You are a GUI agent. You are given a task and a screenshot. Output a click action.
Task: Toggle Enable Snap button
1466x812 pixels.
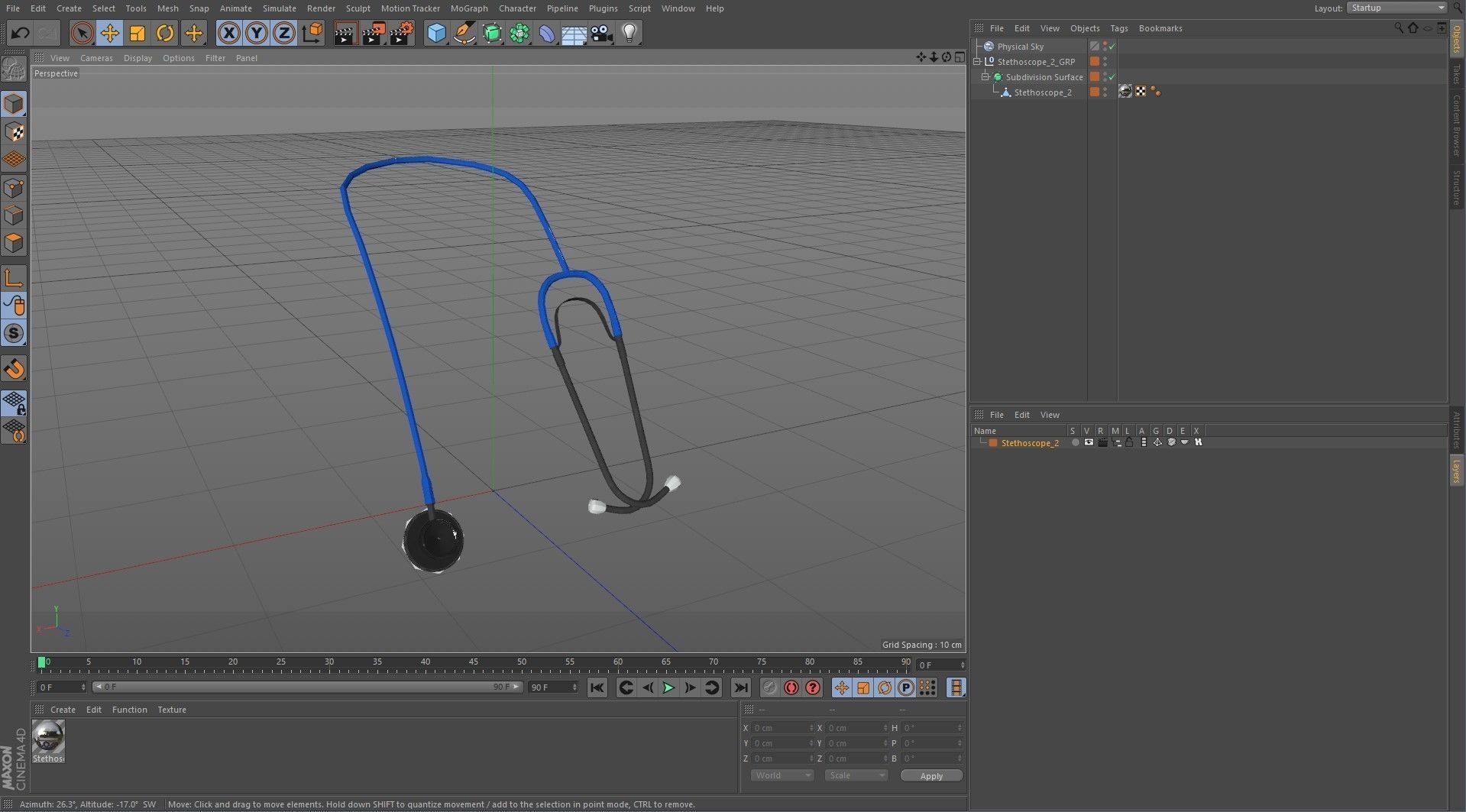(x=14, y=333)
